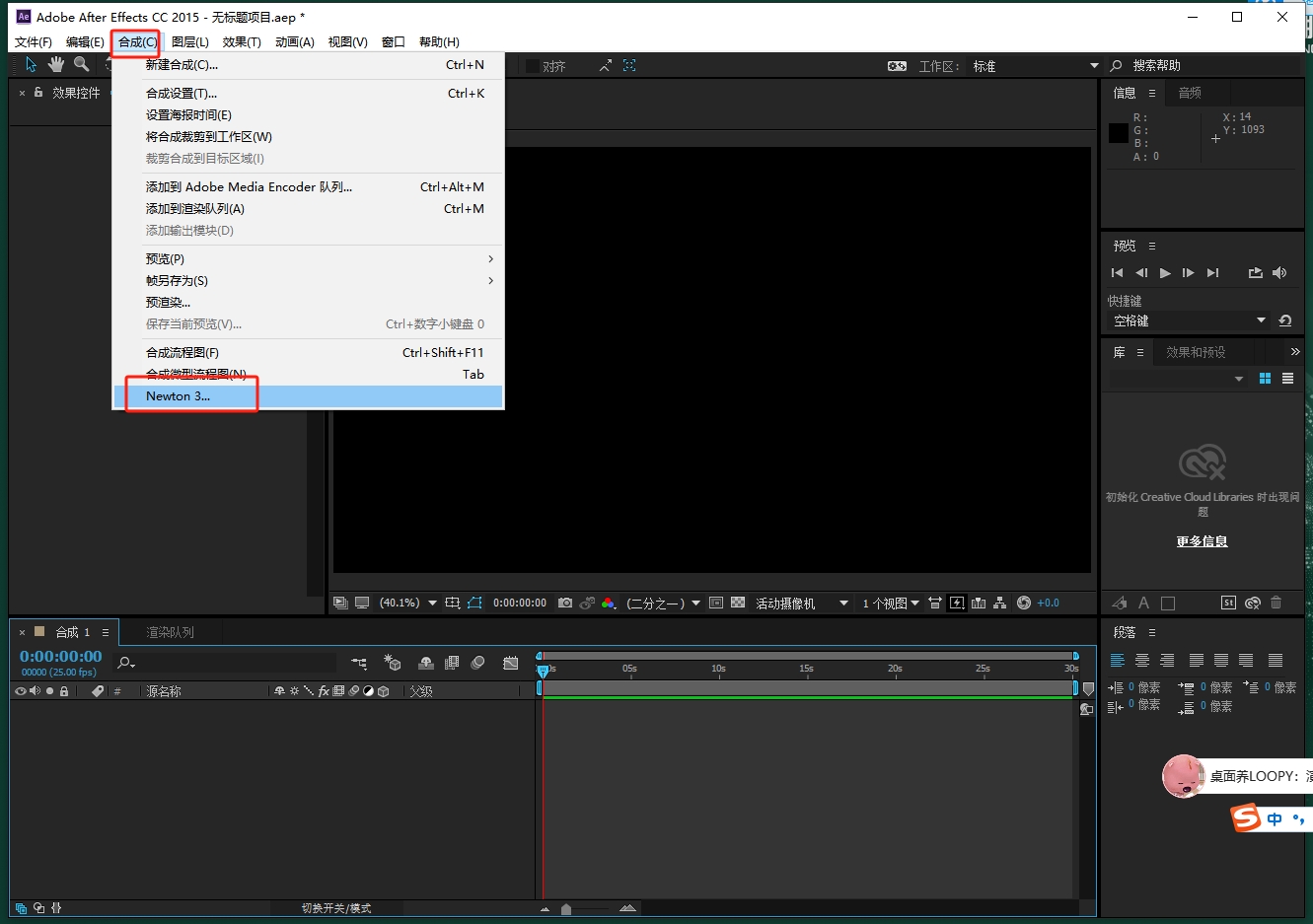
Task: Click the Graph Editor icon in timeline
Action: pyautogui.click(x=510, y=664)
